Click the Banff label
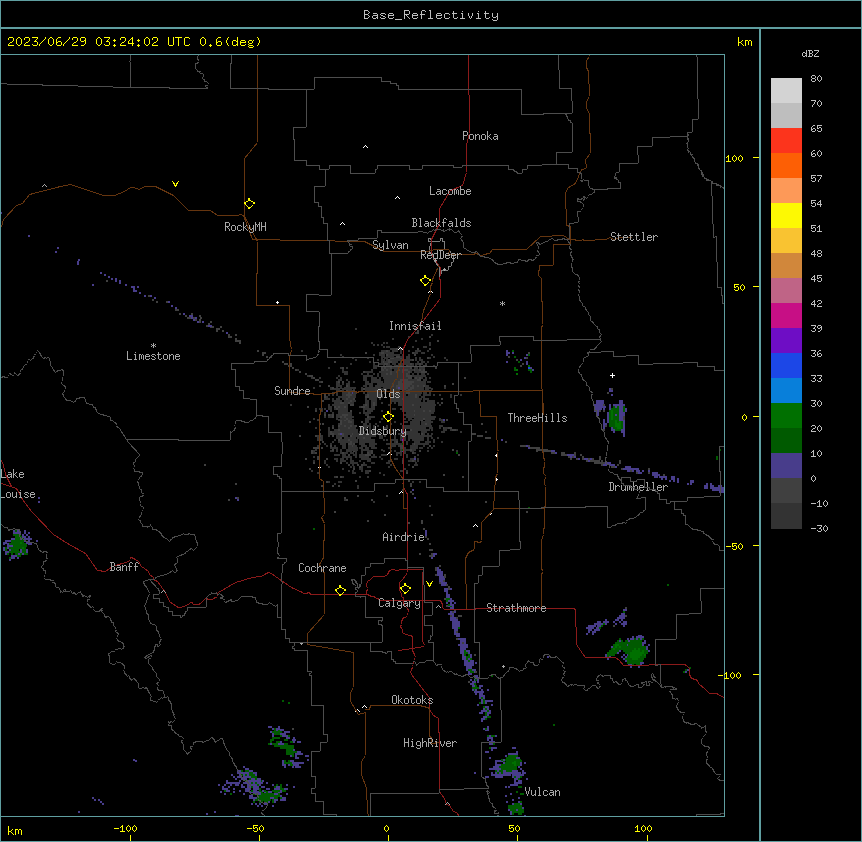The width and height of the screenshot is (862, 842). (x=124, y=567)
